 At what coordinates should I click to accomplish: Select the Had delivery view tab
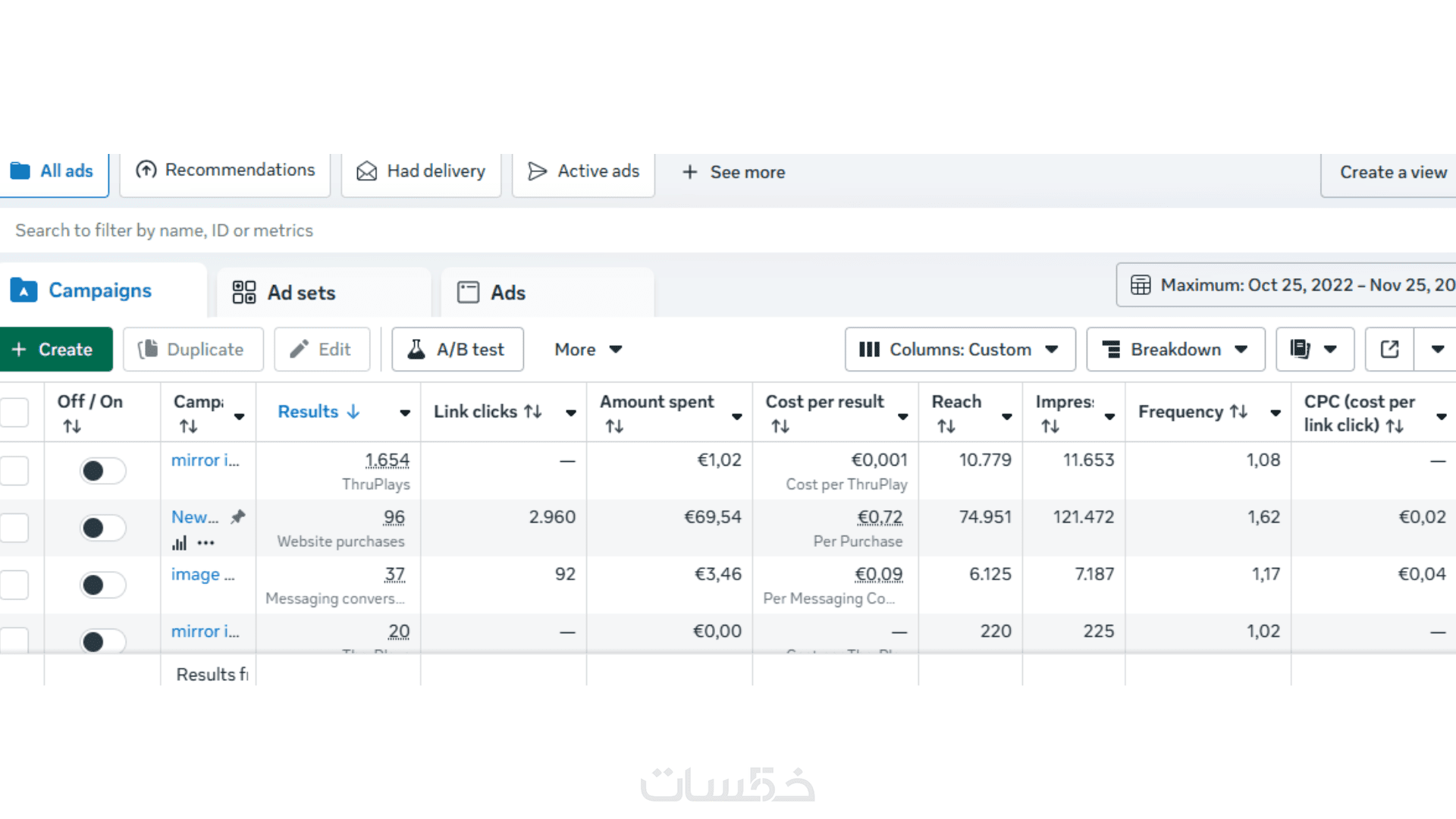pos(421,172)
